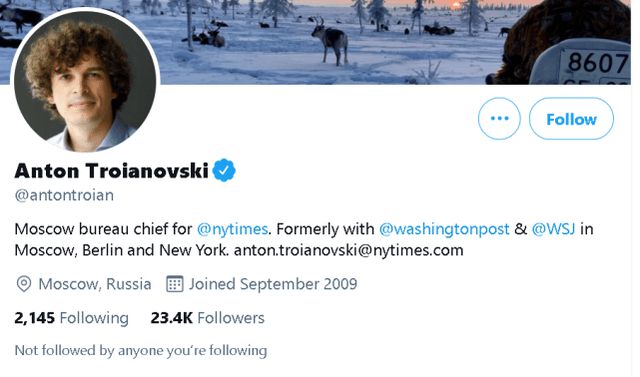Viewport: 640px width, 377px height.
Task: Follow Anton Troianovski's account
Action: [x=571, y=119]
